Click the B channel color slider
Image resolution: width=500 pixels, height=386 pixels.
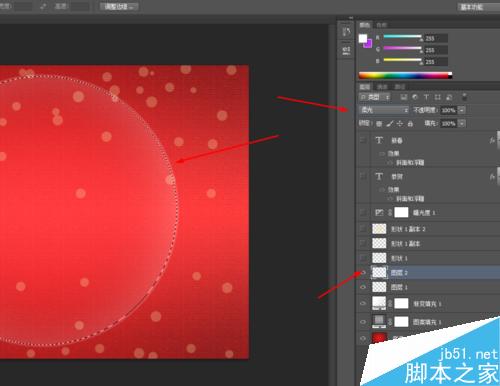coord(403,60)
